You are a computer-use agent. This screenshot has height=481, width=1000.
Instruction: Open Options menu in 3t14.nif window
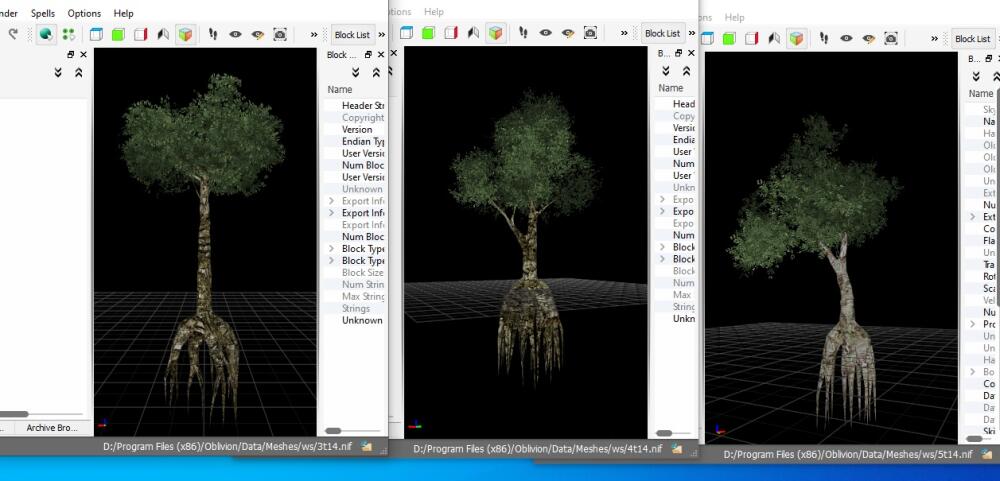pos(84,13)
